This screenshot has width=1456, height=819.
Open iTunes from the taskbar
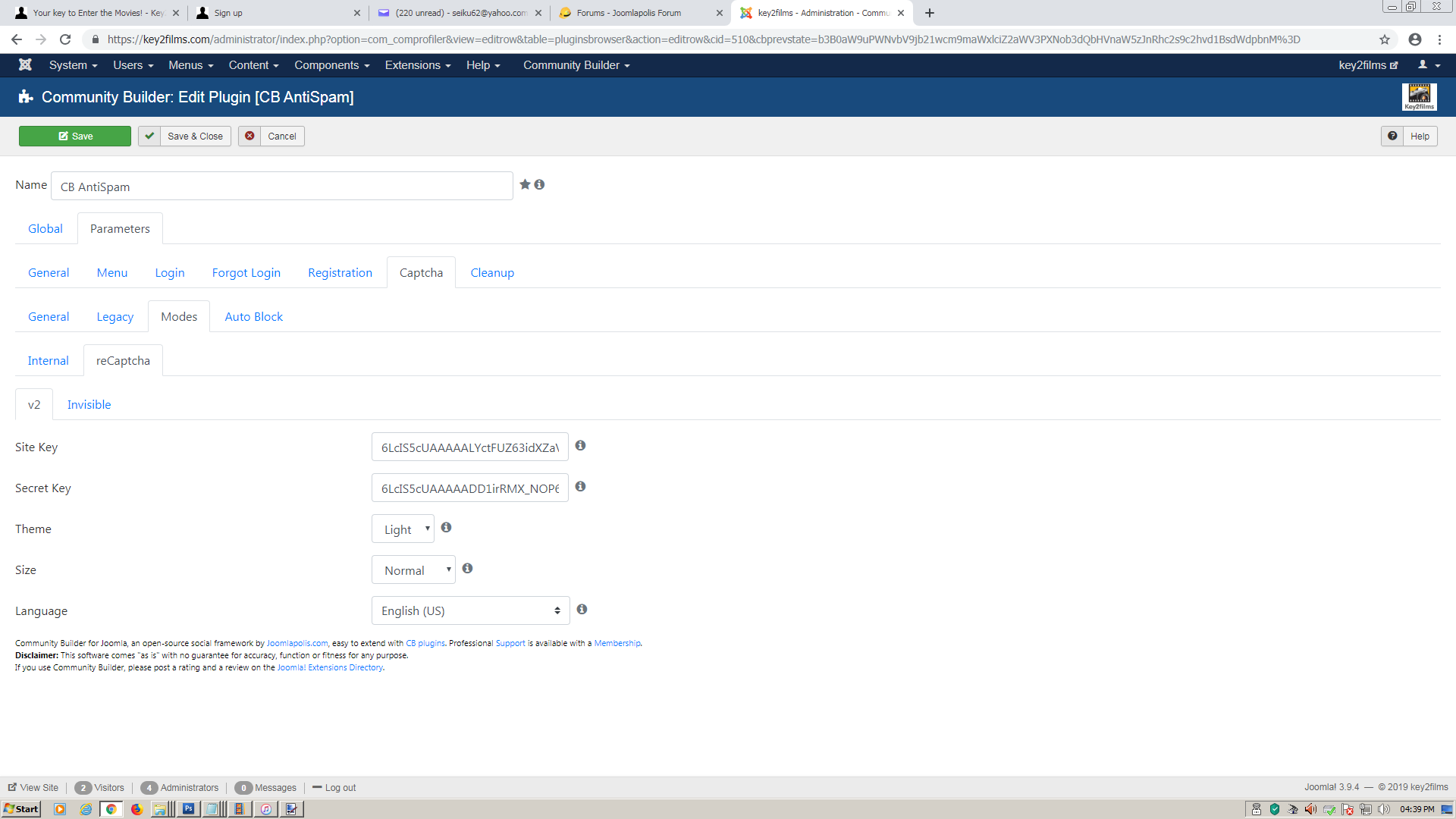tap(265, 809)
